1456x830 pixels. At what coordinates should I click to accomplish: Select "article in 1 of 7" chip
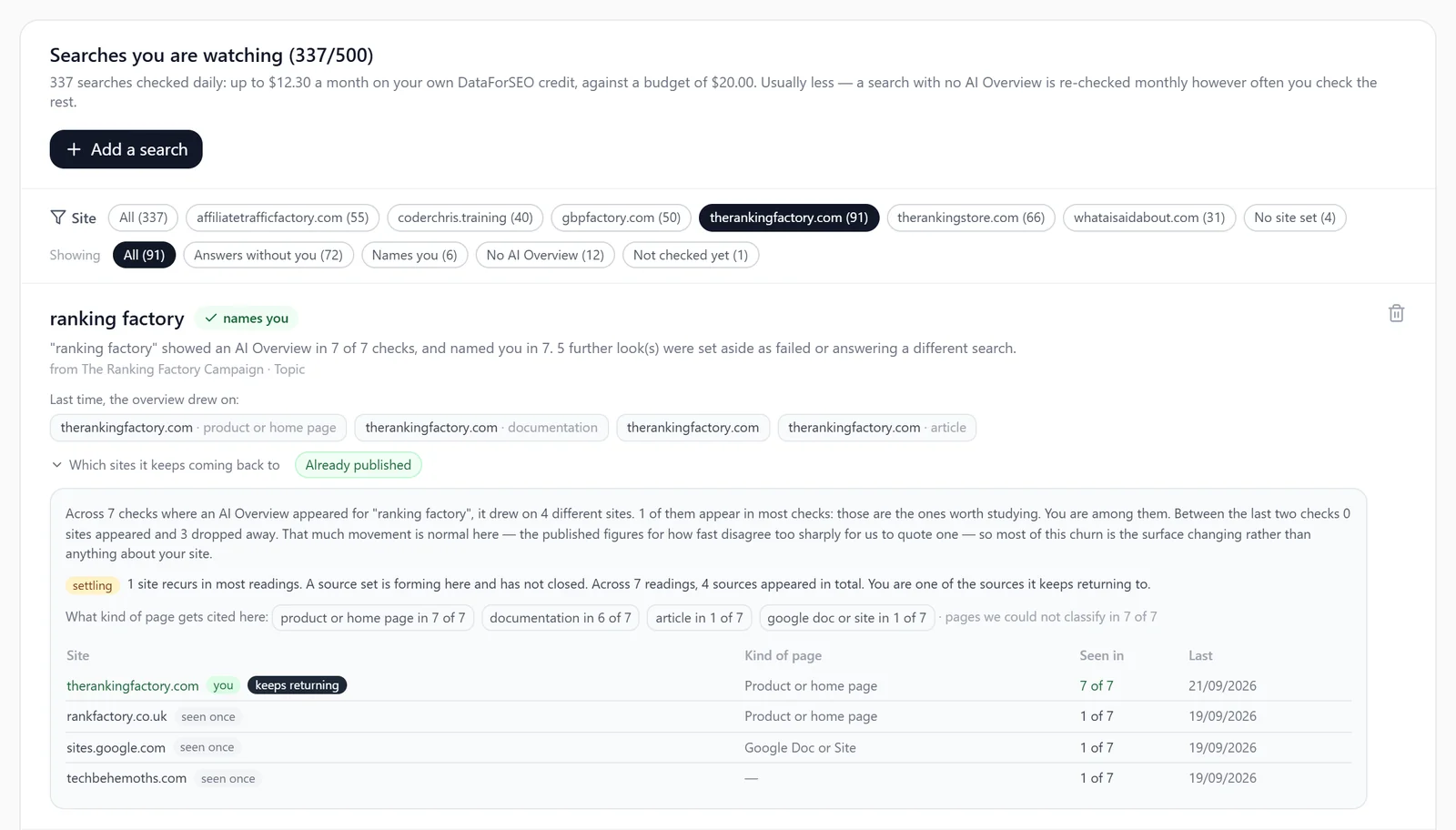pos(700,618)
